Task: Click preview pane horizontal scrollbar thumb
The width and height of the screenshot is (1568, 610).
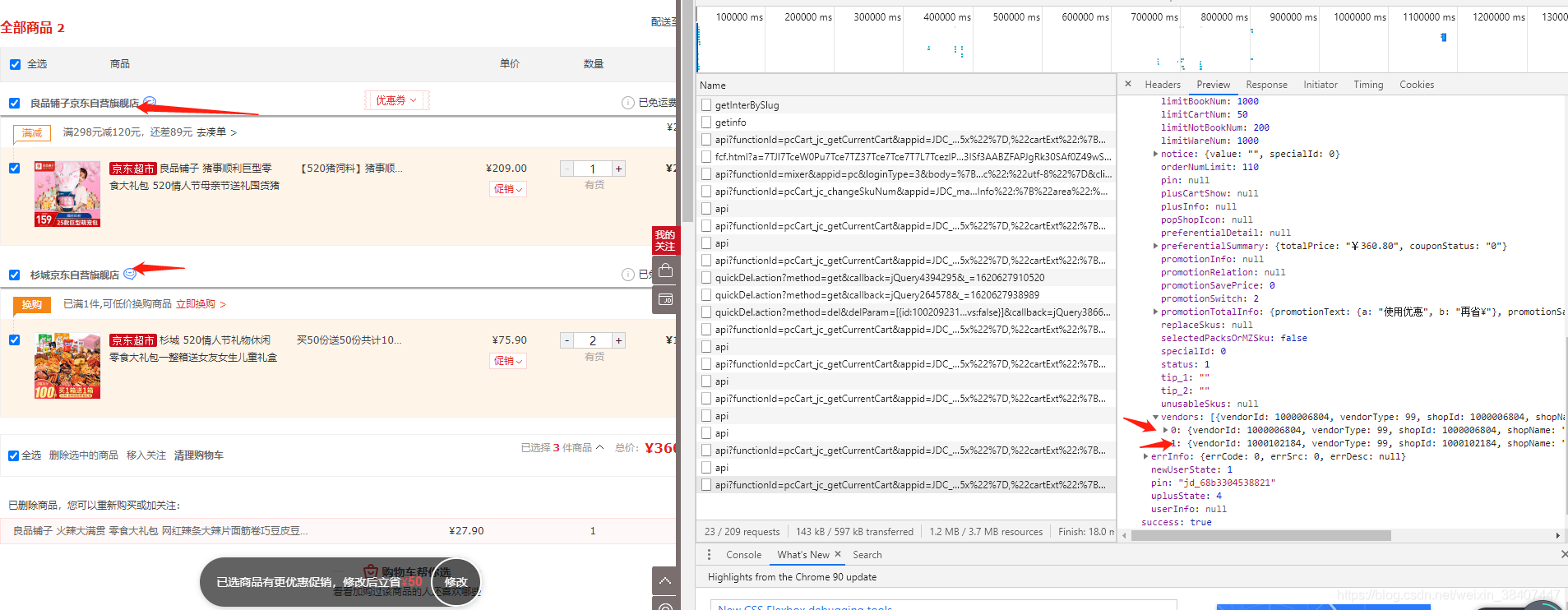Action: click(x=1261, y=535)
